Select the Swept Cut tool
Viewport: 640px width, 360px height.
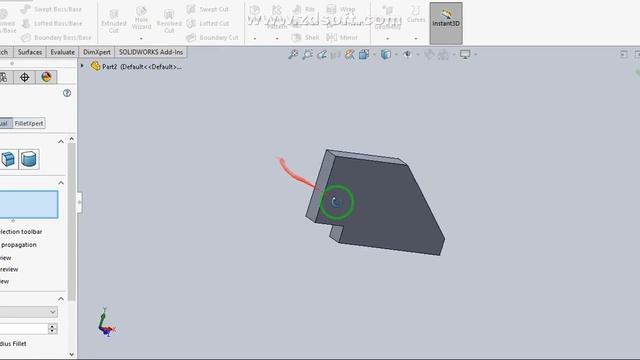(207, 9)
